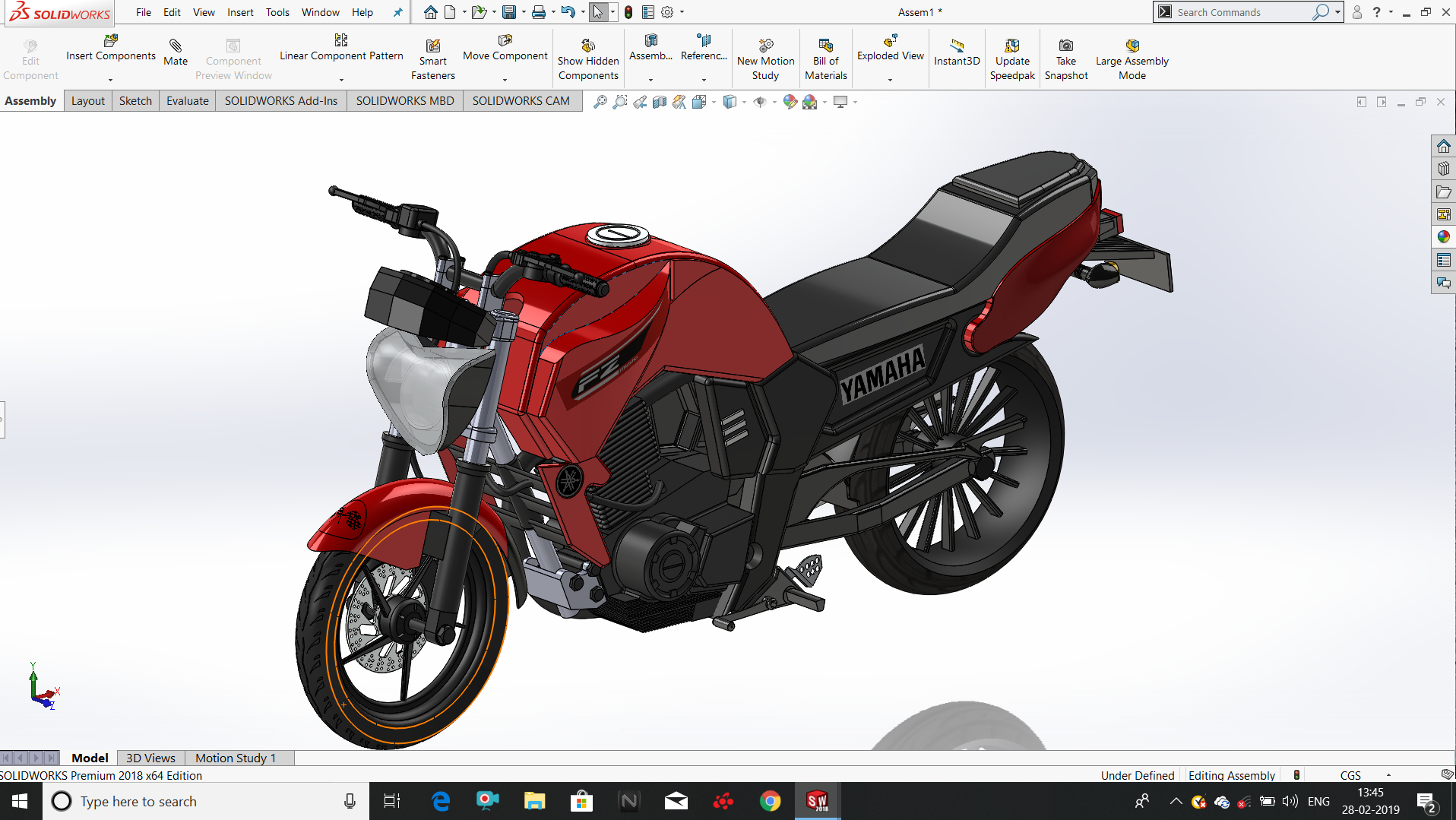The image size is (1456, 820).
Task: Click the Edit Appearance colored ball icon
Action: (x=789, y=101)
